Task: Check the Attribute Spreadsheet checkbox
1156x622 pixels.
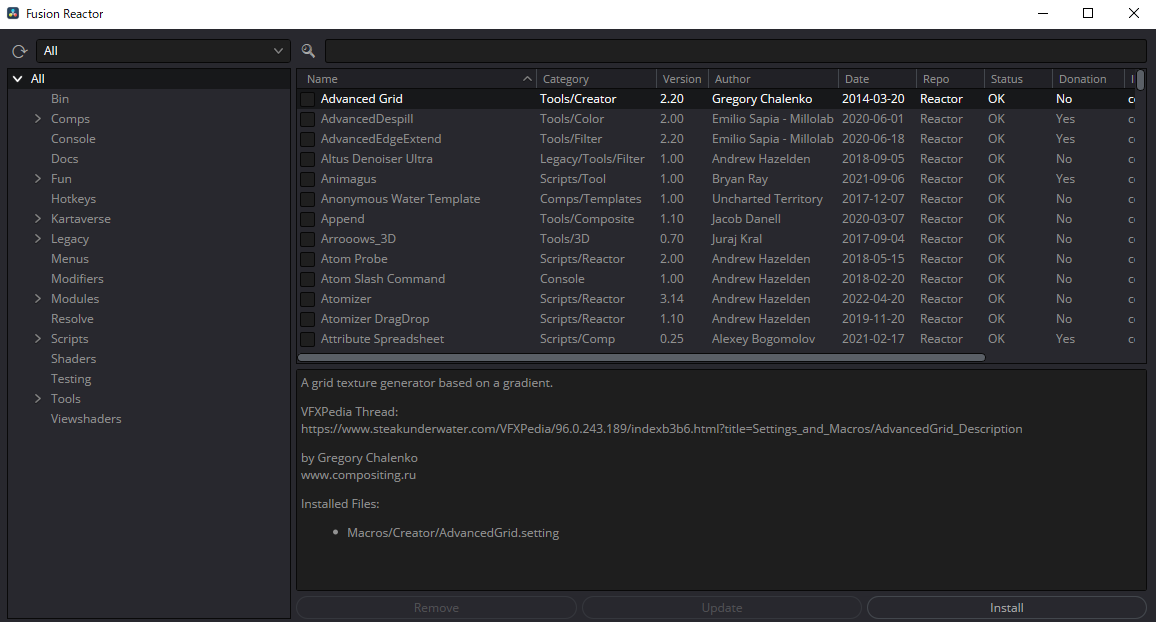Action: [307, 339]
